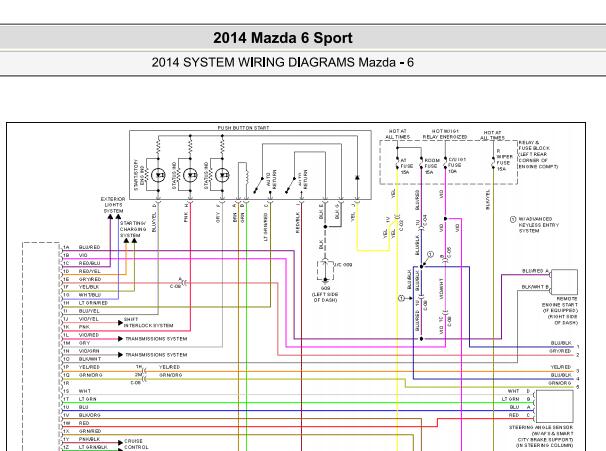Select WHT D at steering angle sensor
This screenshot has height=451, width=606.
(x=519, y=391)
